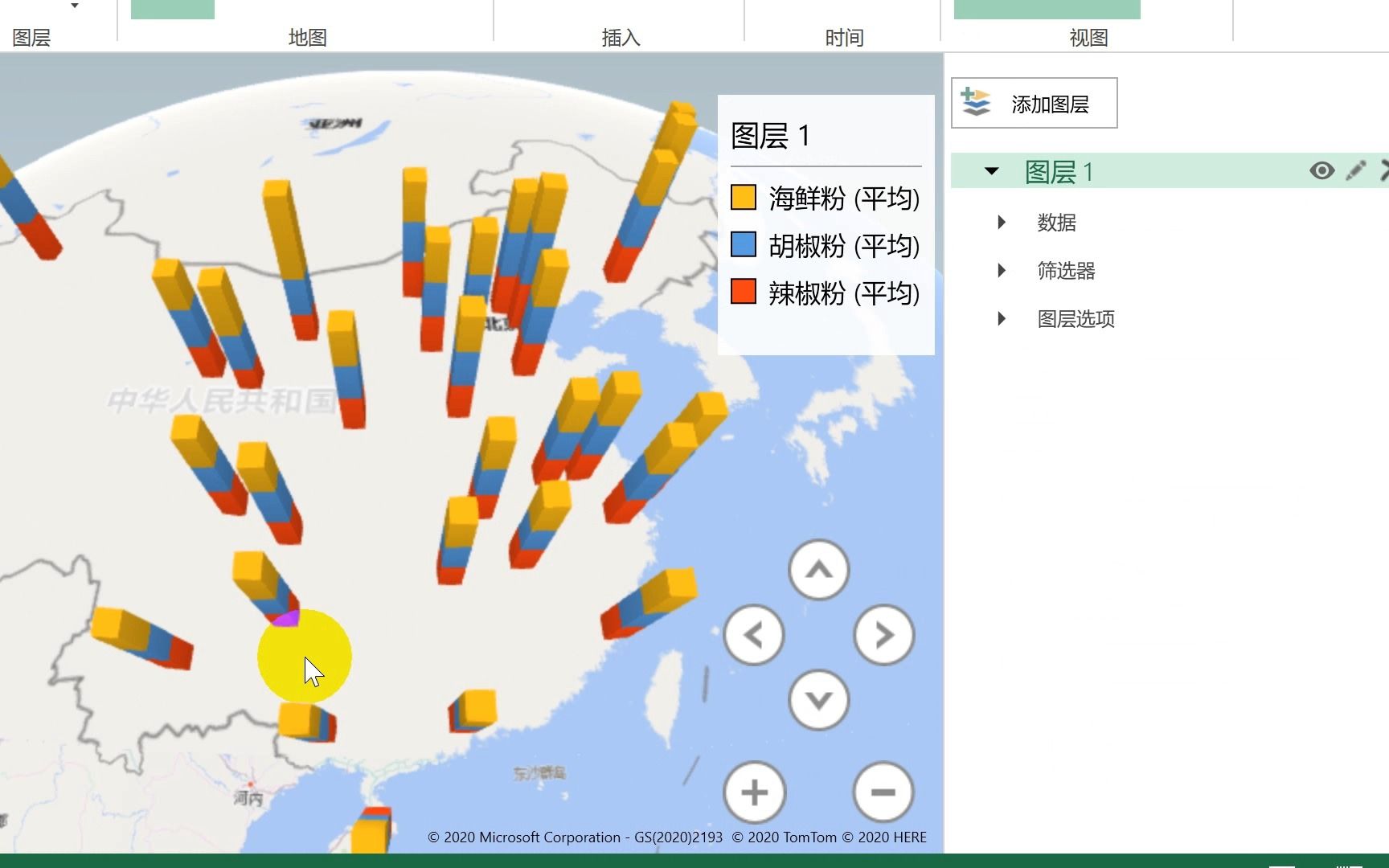Toggle visibility of 图层 1 with eye icon
The image size is (1389, 868).
(1321, 170)
